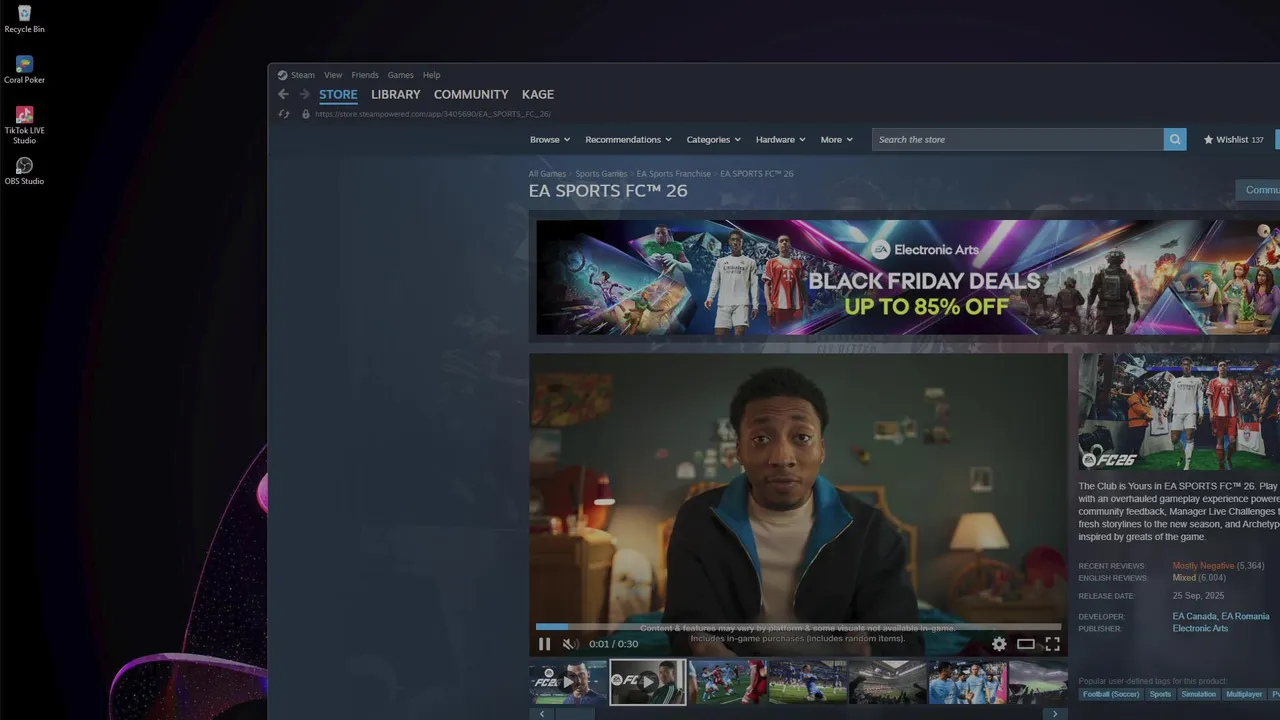Click the lock icon beside the URL
Viewport: 1280px width, 720px height.
point(306,114)
